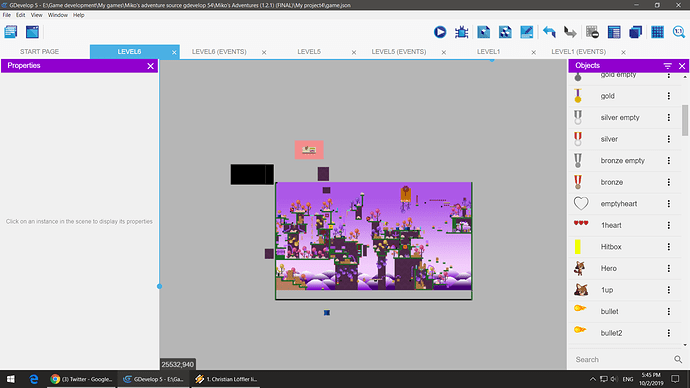Open the Objects panel filter icon
690x388 pixels.
[668, 66]
